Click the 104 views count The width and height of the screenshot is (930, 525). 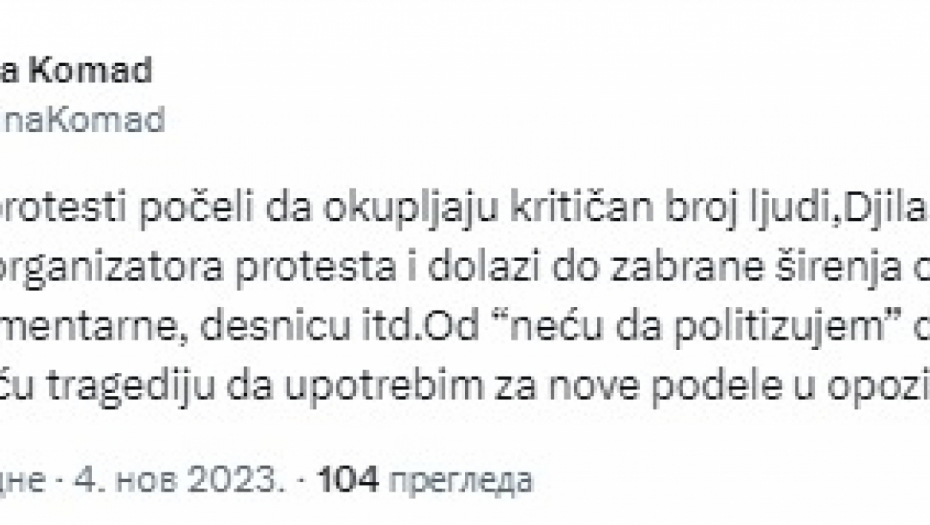[347, 482]
